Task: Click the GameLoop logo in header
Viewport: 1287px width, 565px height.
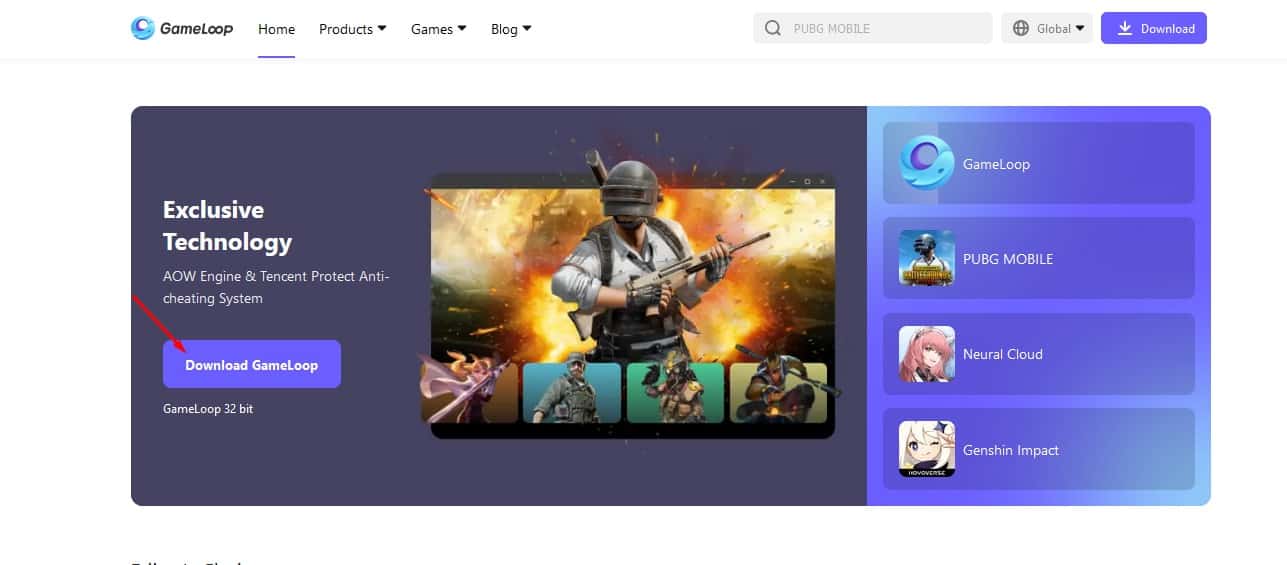Action: pyautogui.click(x=181, y=28)
